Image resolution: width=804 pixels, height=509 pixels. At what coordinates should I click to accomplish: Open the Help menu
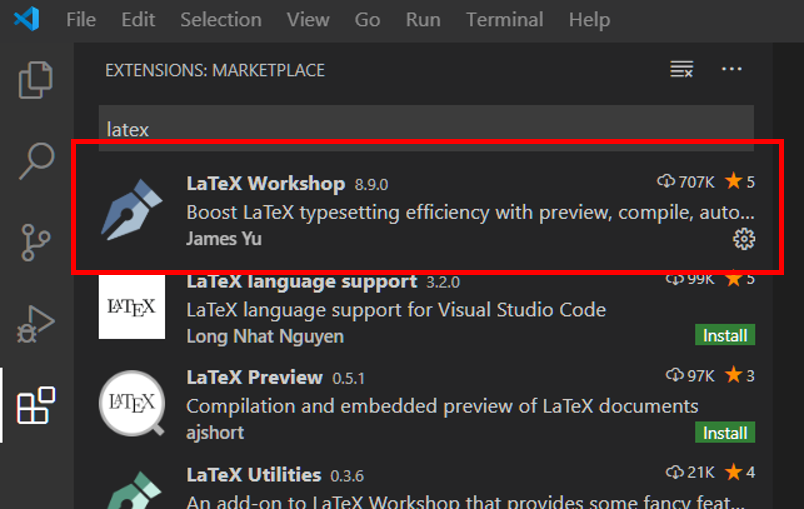pyautogui.click(x=589, y=20)
